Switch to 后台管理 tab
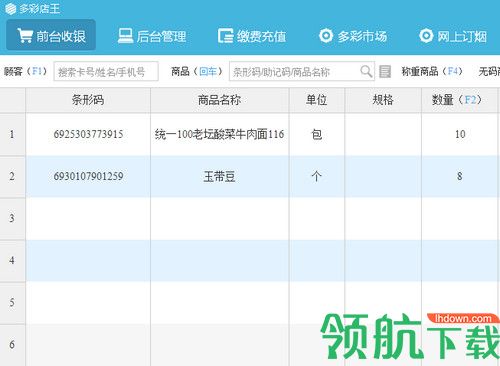The height and width of the screenshot is (366, 500). click(x=152, y=36)
